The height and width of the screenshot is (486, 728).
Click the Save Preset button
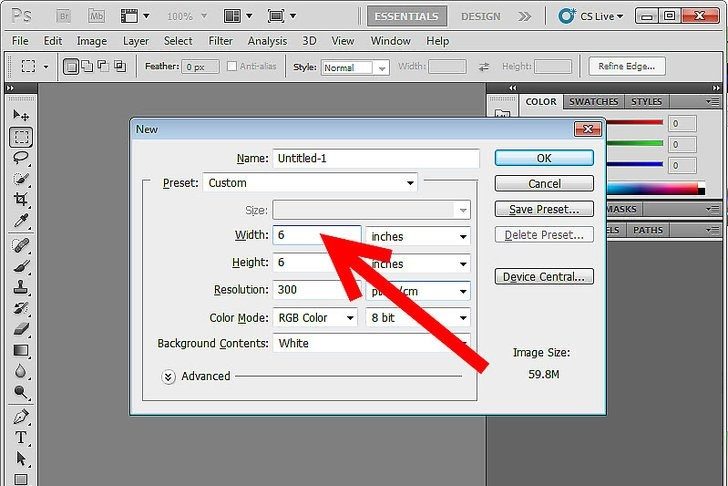click(x=544, y=209)
